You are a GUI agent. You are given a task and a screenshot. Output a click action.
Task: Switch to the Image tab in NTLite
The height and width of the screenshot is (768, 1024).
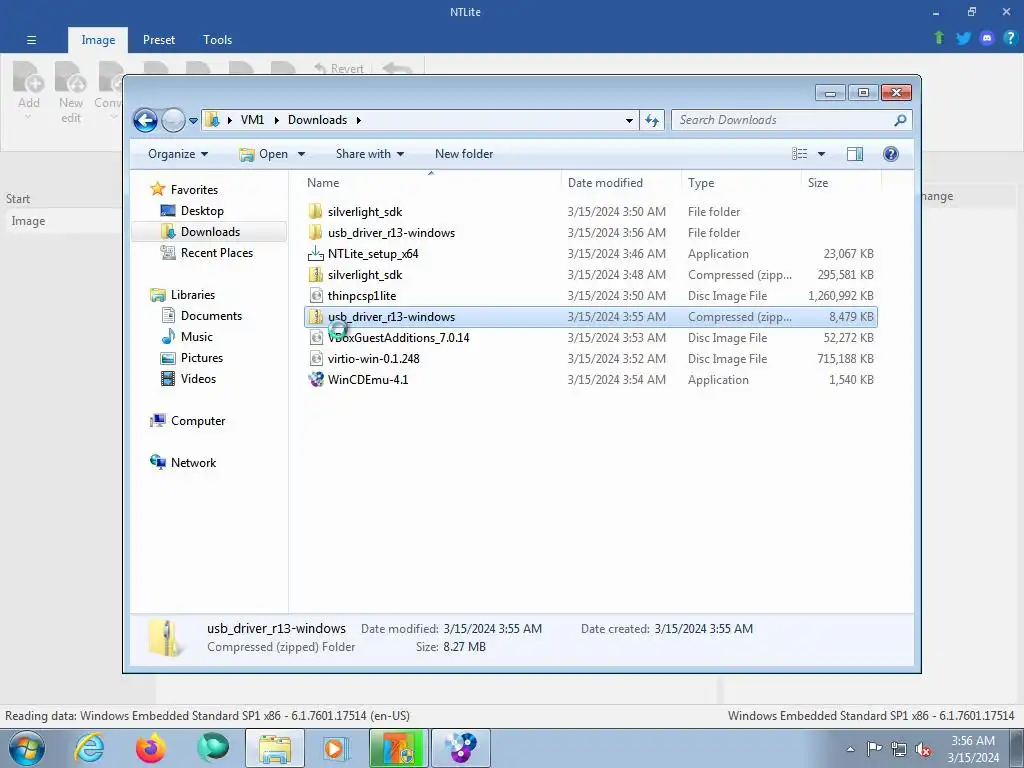[98, 40]
